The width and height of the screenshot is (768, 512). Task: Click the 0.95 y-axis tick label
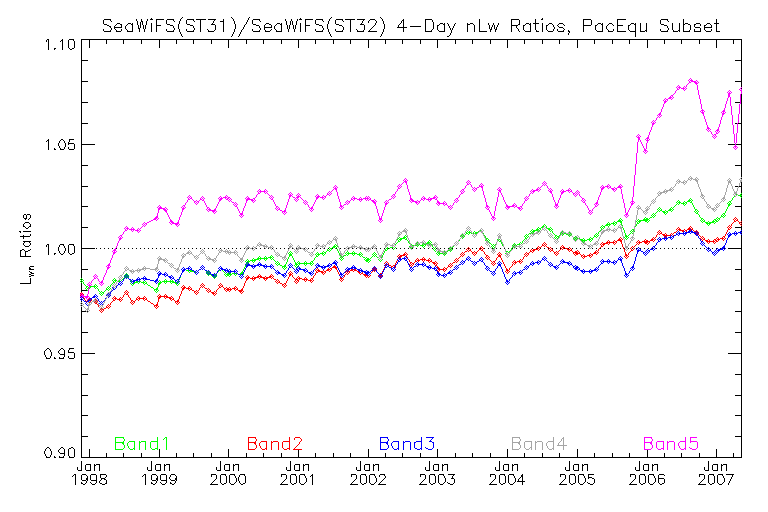[x=59, y=353]
